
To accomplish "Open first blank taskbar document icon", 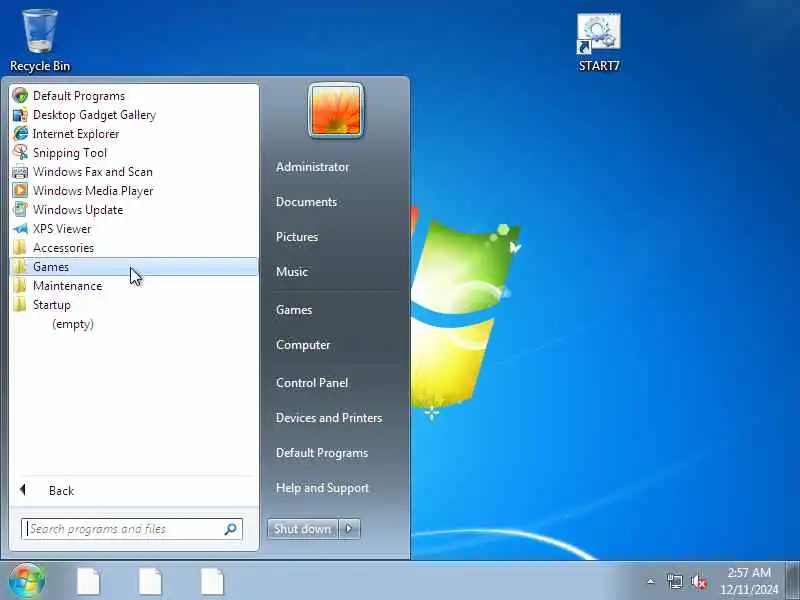I will click(89, 581).
